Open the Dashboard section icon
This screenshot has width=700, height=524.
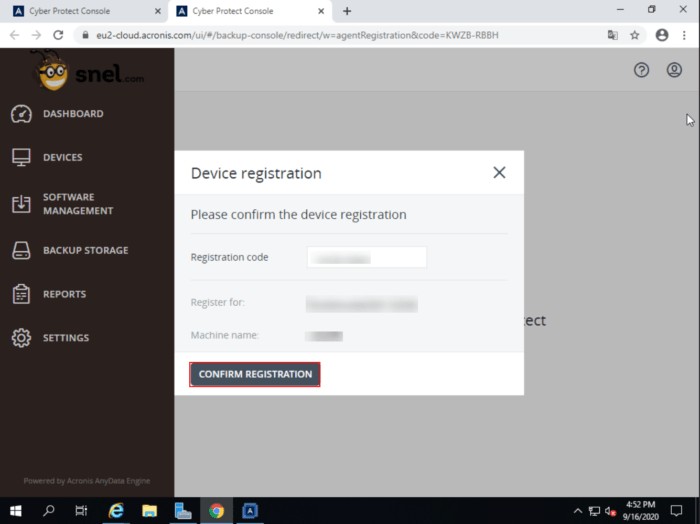point(21,114)
